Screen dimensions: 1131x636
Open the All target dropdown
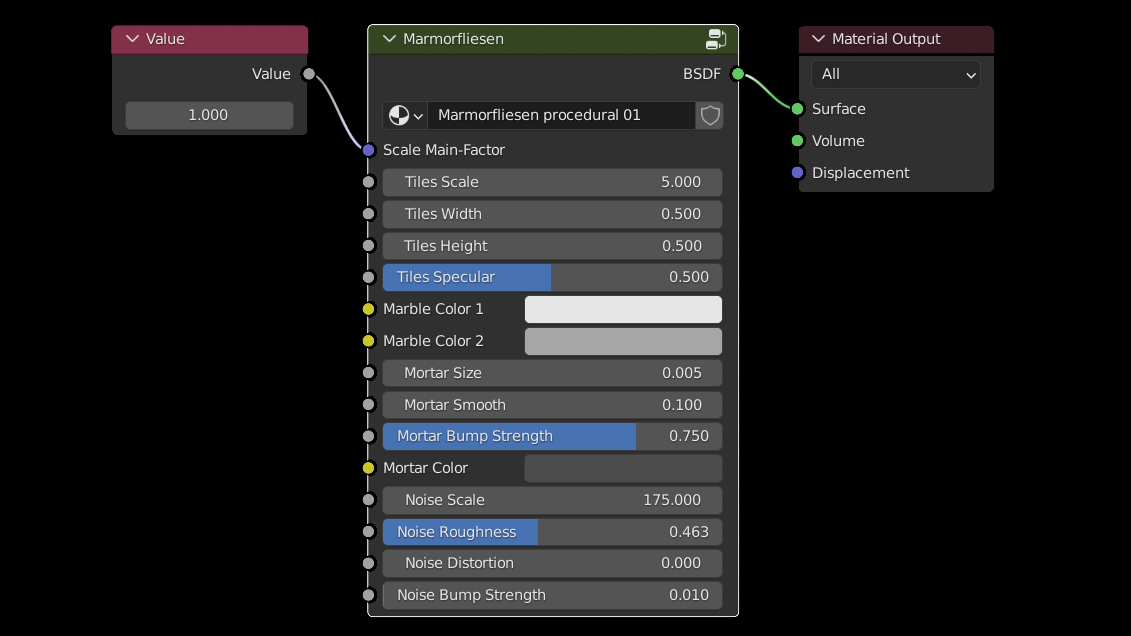[x=896, y=74]
